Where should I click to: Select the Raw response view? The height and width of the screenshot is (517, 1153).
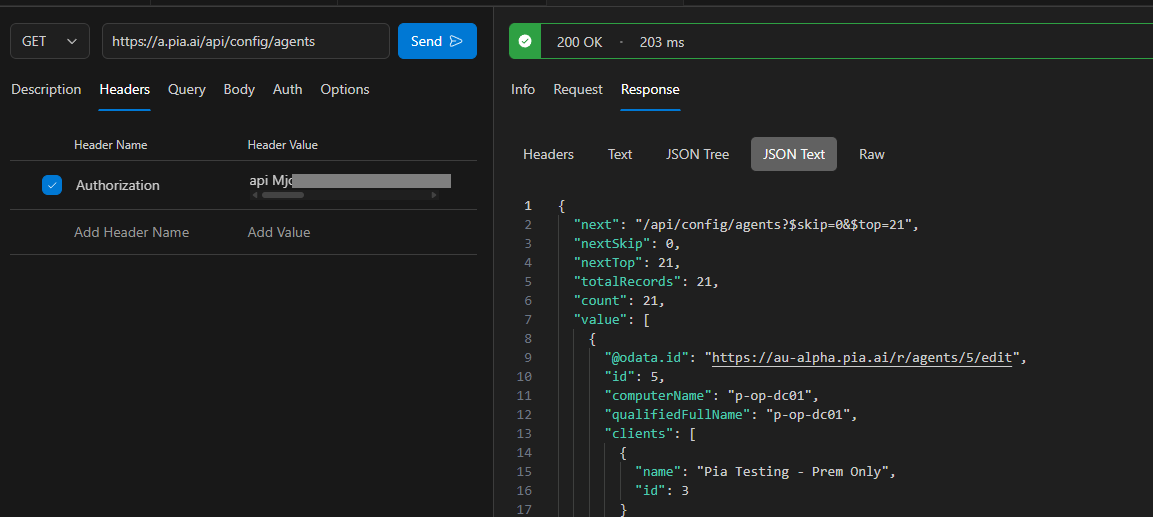pyautogui.click(x=871, y=154)
